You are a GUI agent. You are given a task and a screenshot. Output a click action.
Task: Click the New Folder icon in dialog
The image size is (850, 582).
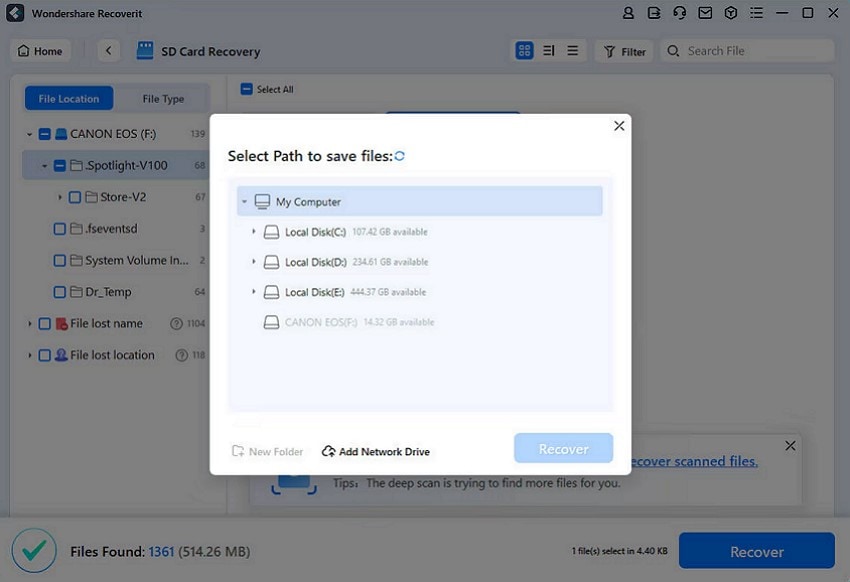tap(238, 451)
